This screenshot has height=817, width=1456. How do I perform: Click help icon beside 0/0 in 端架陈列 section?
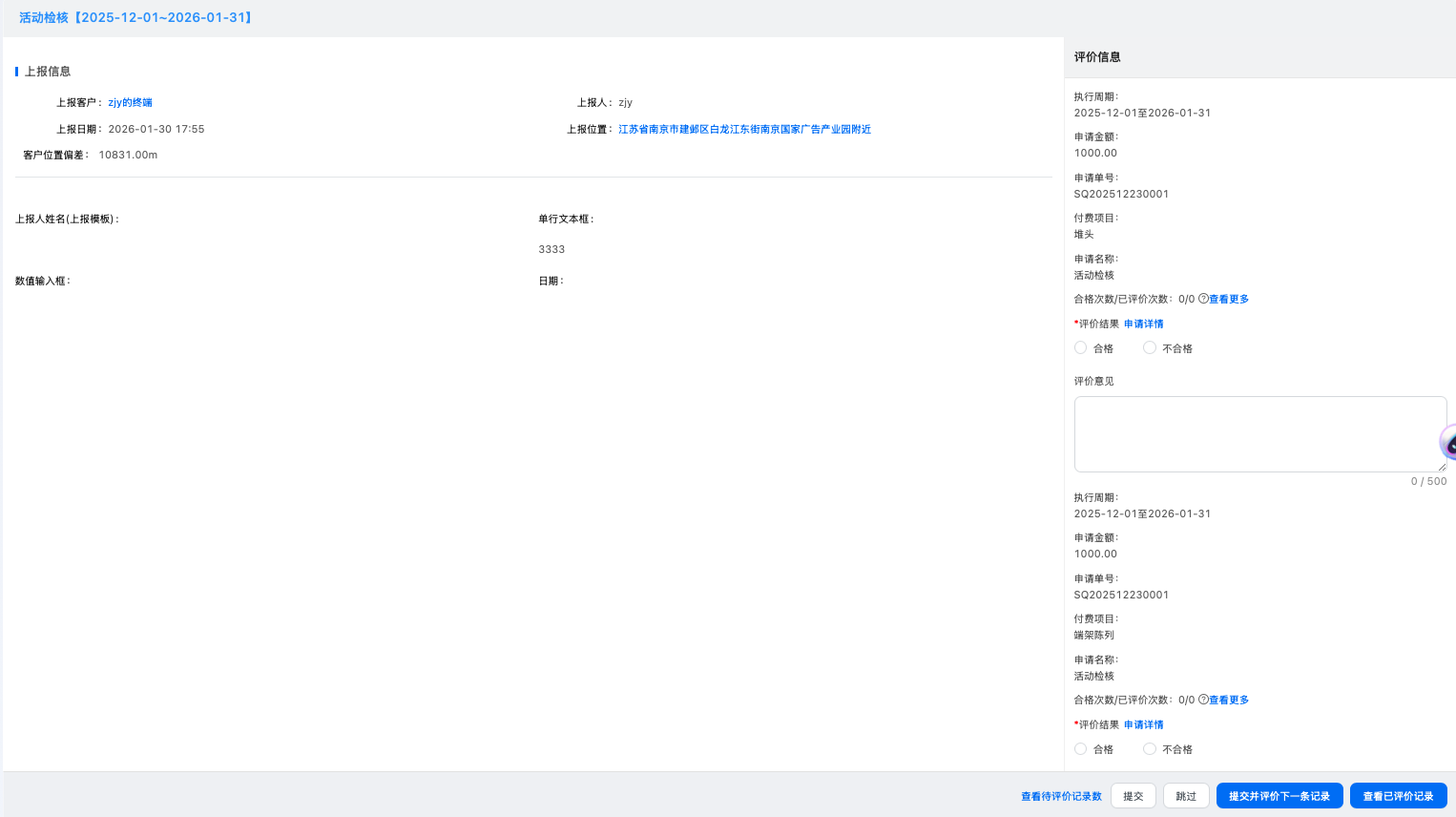pos(1203,700)
